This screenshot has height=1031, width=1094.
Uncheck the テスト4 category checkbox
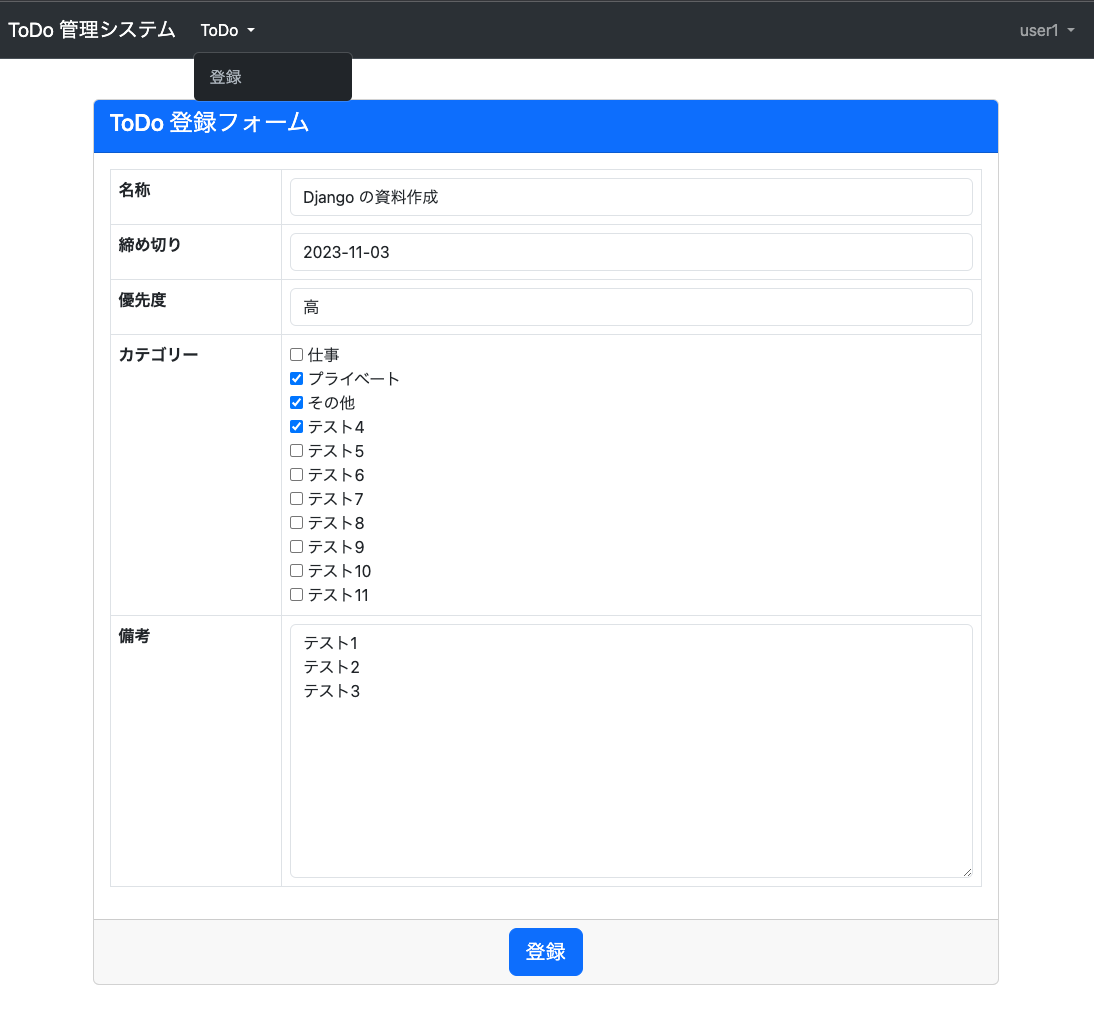coord(297,426)
